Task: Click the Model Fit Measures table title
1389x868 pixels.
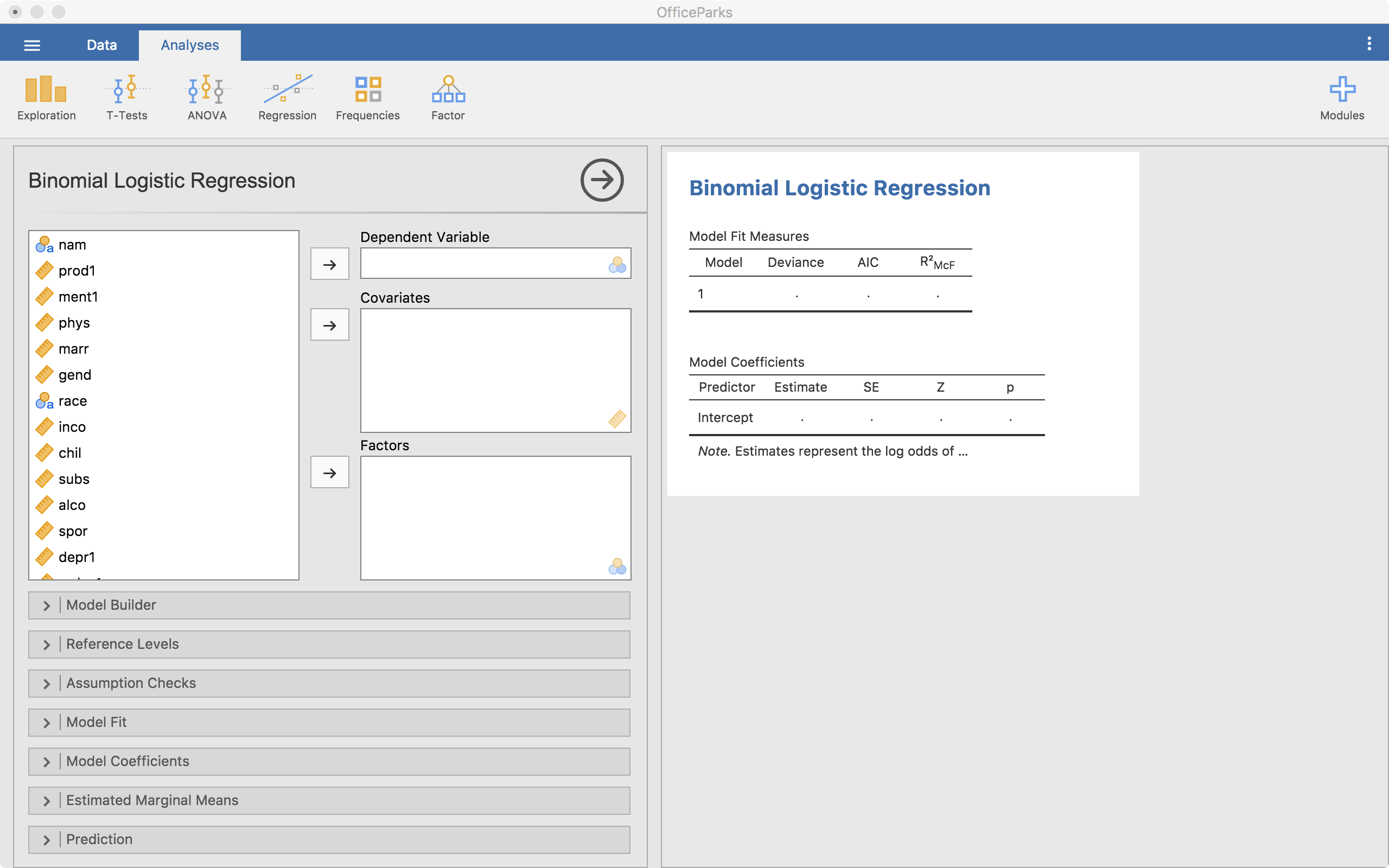Action: point(748,236)
